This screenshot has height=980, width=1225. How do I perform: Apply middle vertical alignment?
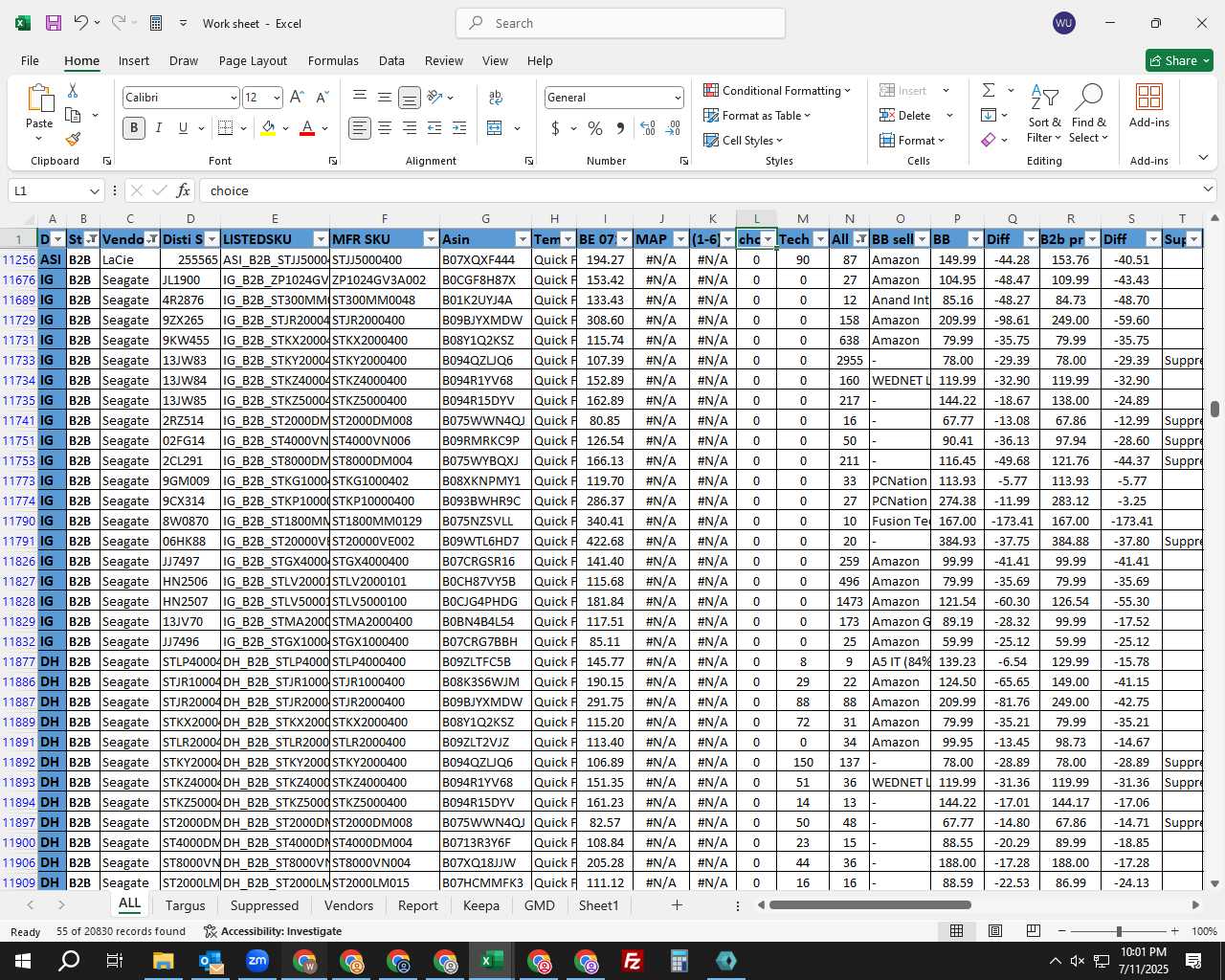pyautogui.click(x=384, y=98)
